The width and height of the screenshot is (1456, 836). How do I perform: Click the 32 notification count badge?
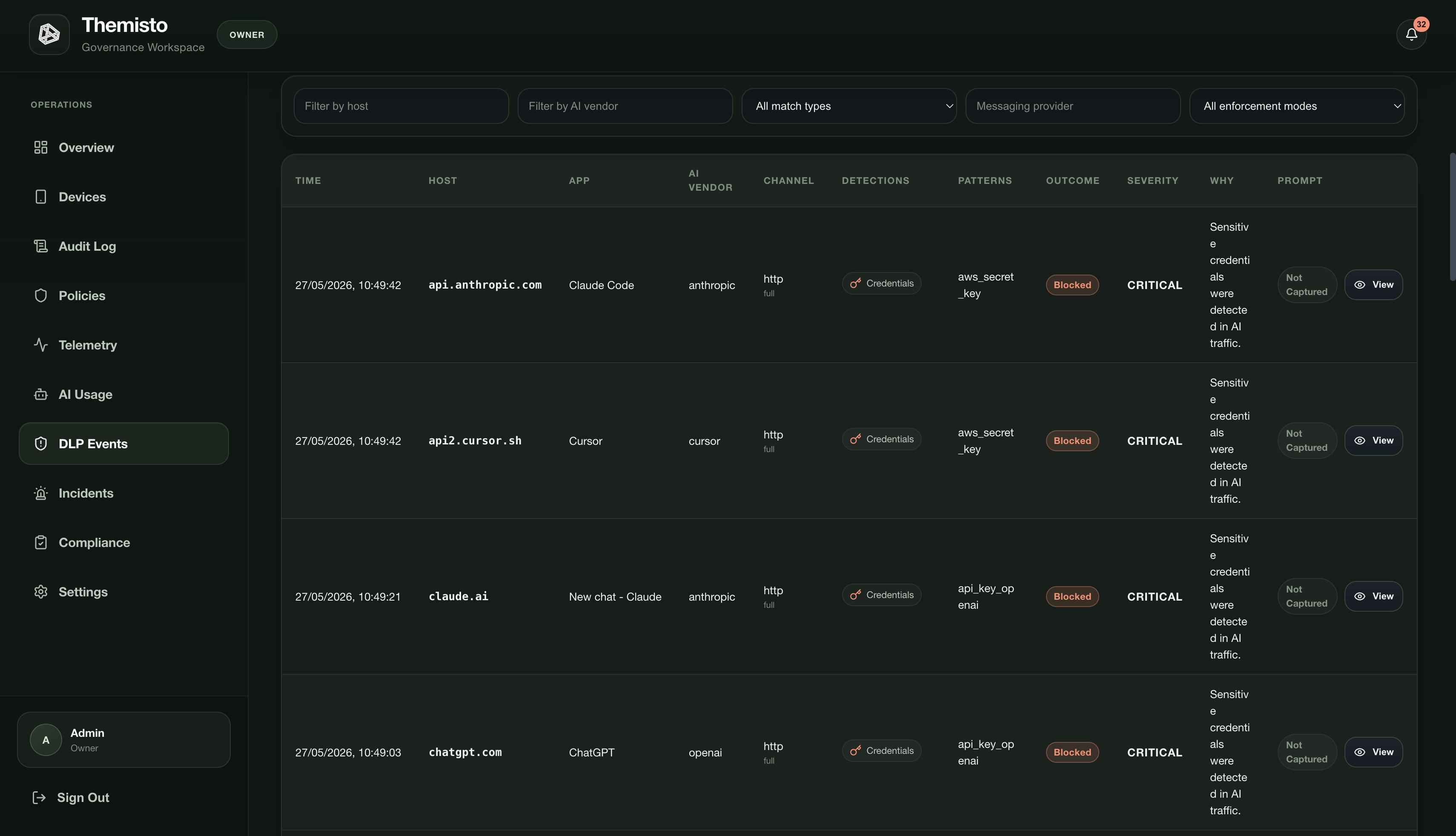point(1421,24)
